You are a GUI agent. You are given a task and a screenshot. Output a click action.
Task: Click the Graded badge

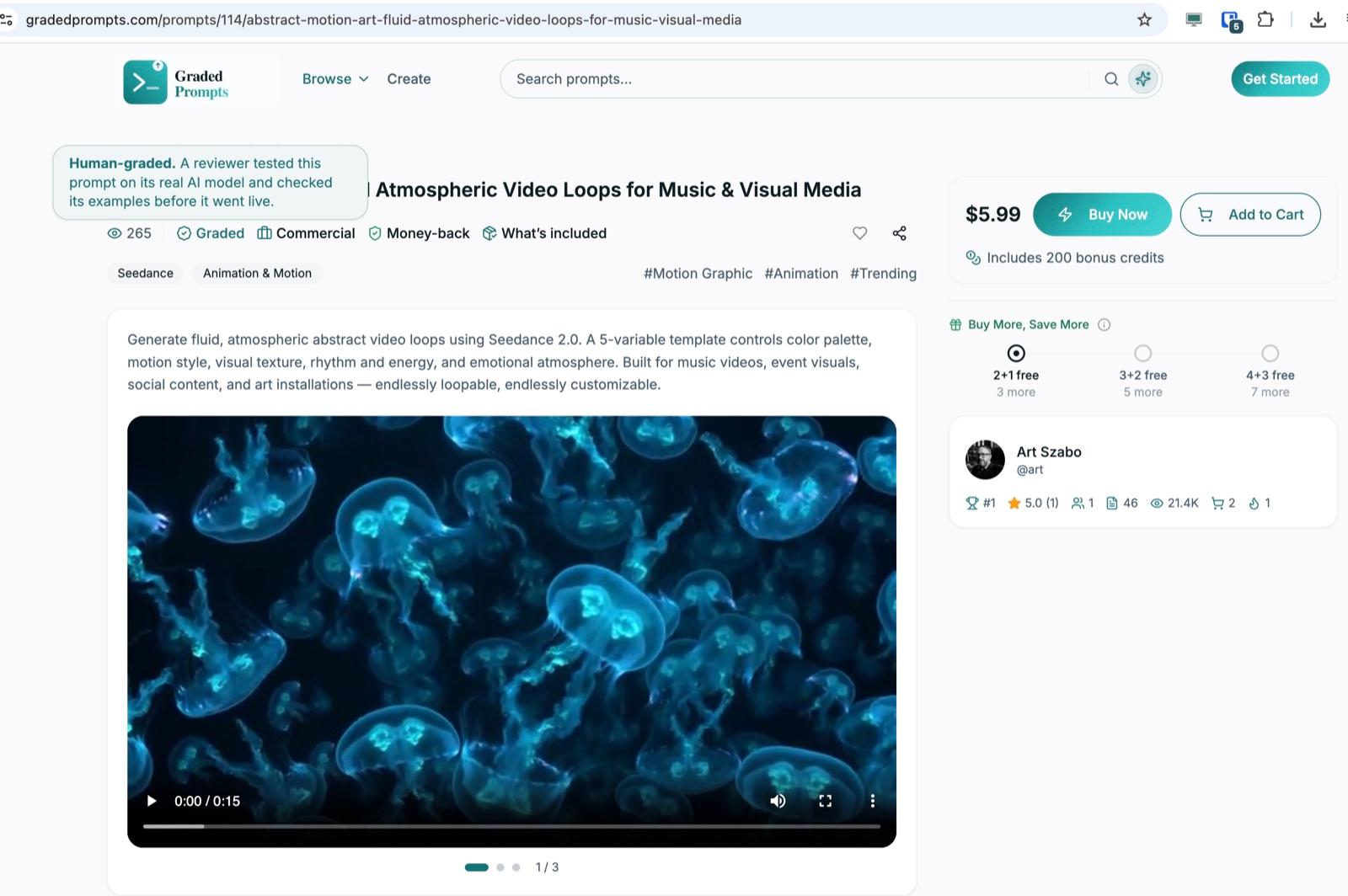(211, 233)
